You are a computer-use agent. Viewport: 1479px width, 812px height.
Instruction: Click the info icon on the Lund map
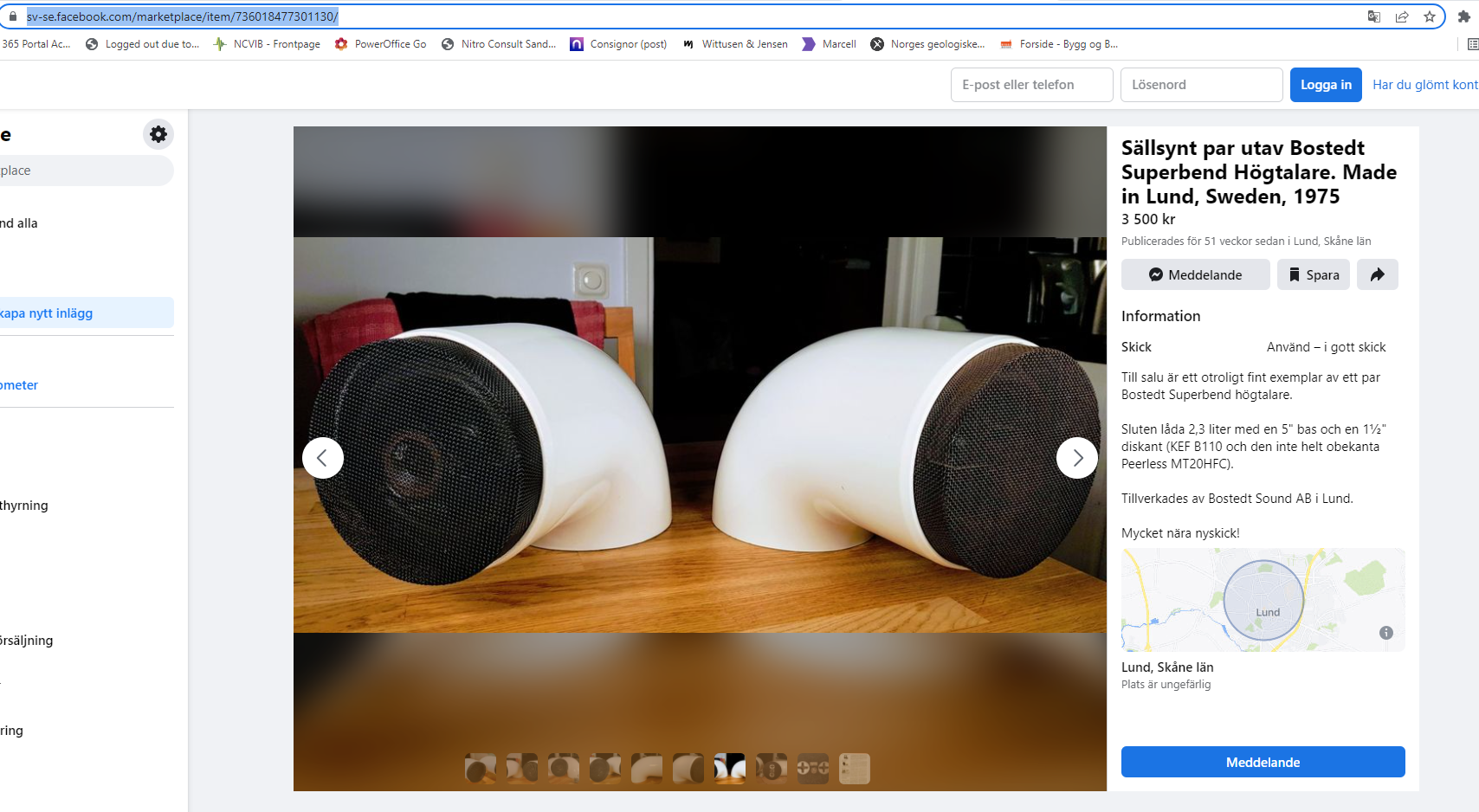point(1386,633)
